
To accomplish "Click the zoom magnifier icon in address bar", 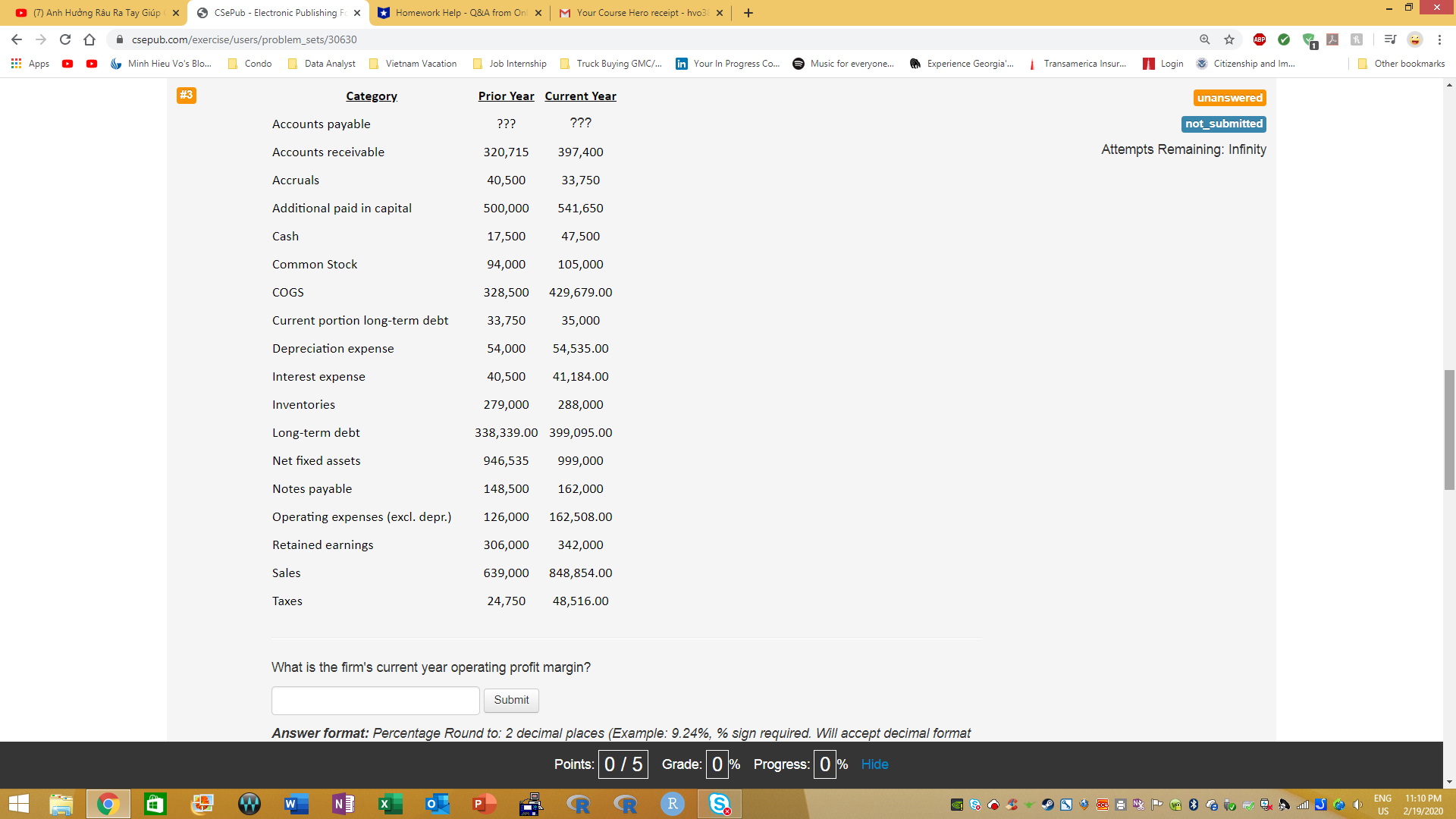I will point(1204,39).
